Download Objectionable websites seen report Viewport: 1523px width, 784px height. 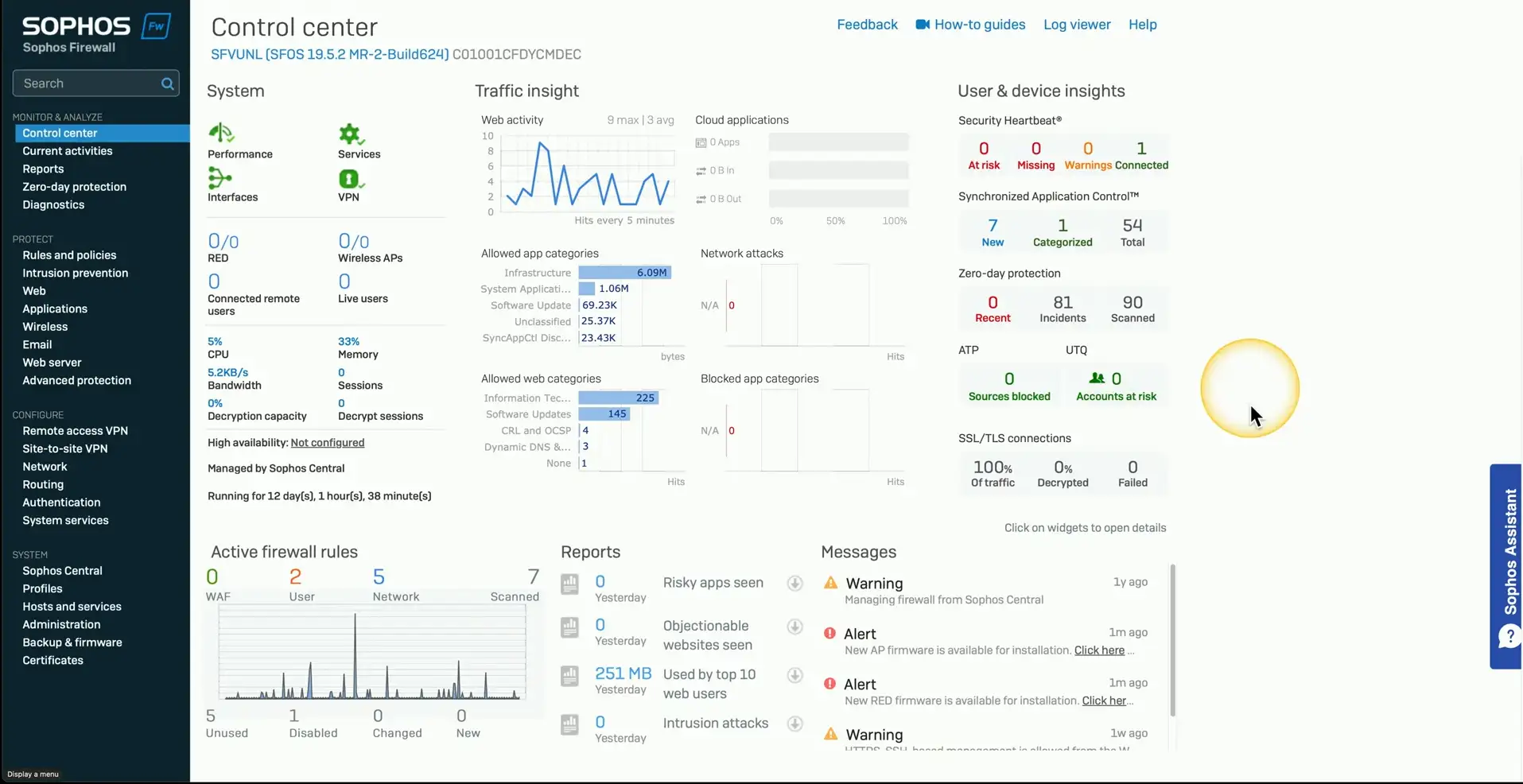[x=795, y=627]
